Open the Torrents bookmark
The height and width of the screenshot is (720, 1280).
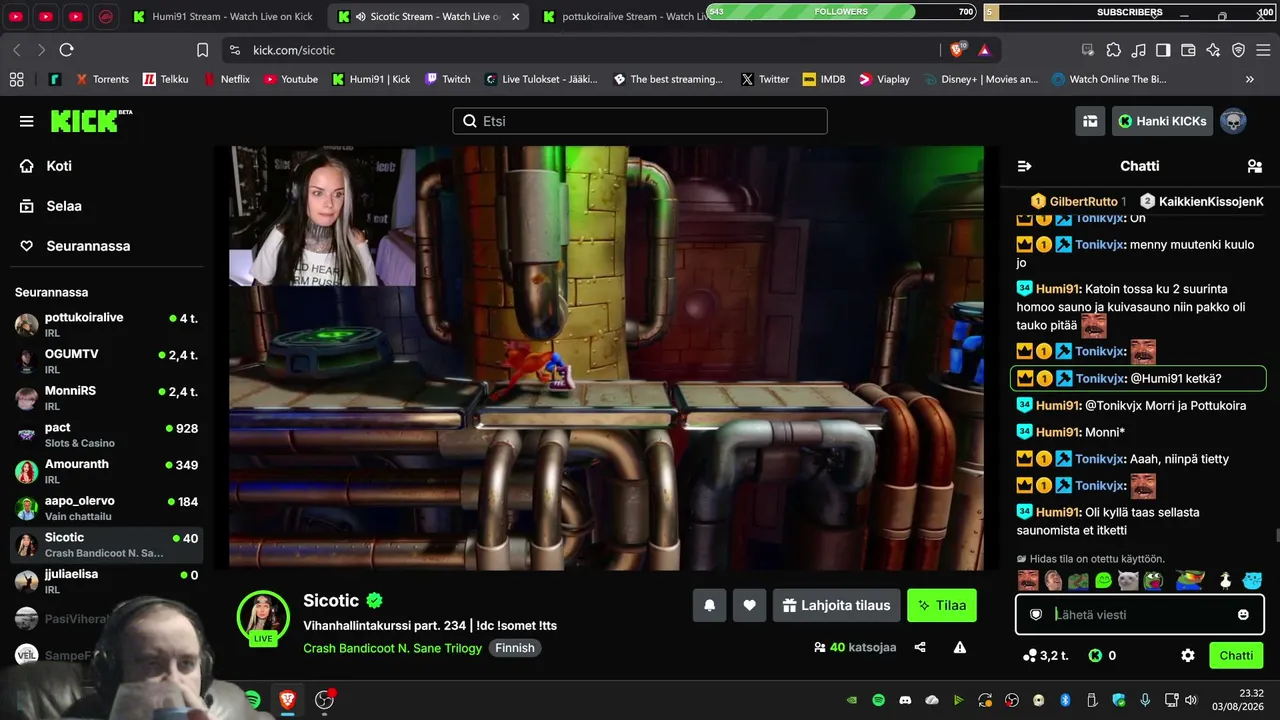click(x=100, y=79)
